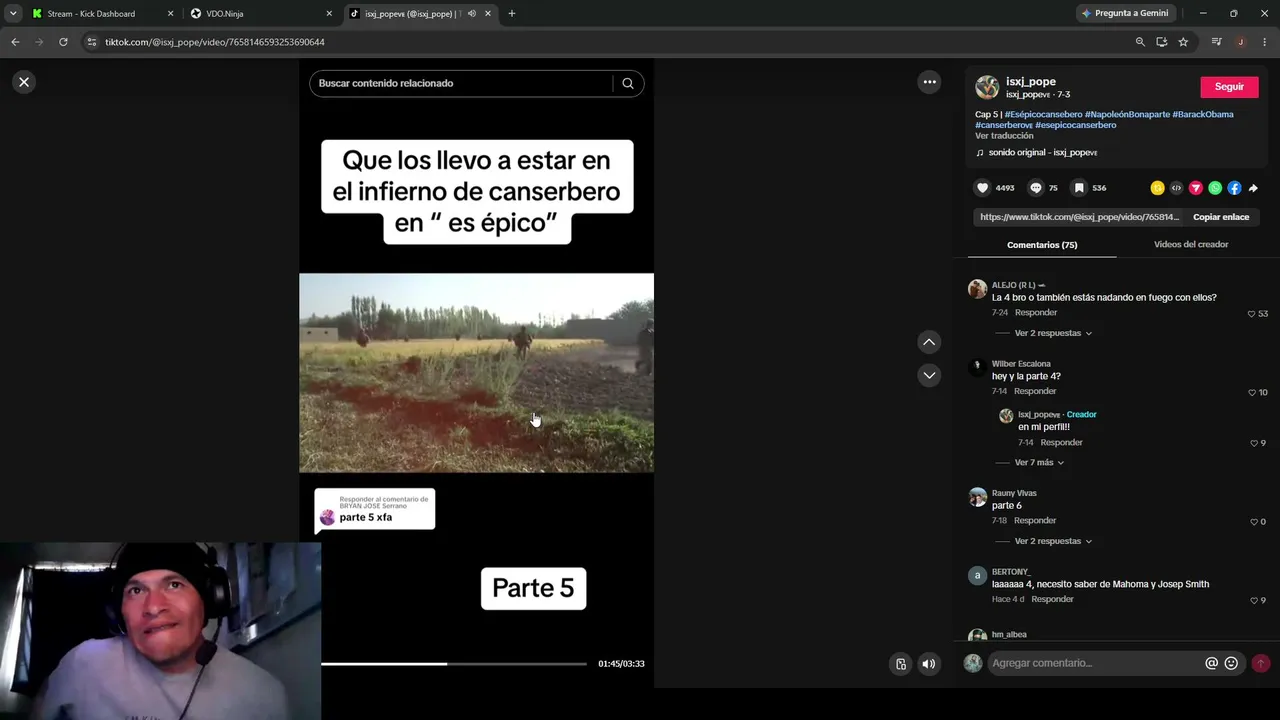1280x720 pixels.
Task: Open the Chrome profile avatar J
Action: pos(1240,42)
